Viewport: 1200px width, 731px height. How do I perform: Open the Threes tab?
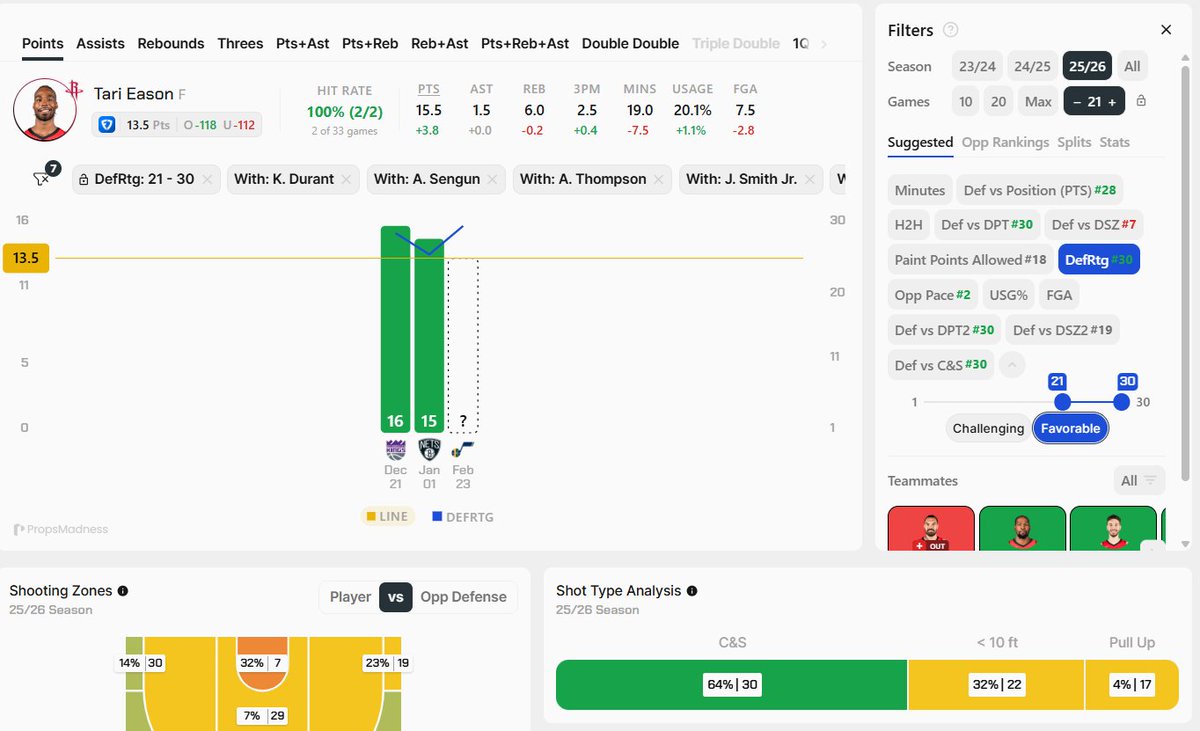point(240,43)
